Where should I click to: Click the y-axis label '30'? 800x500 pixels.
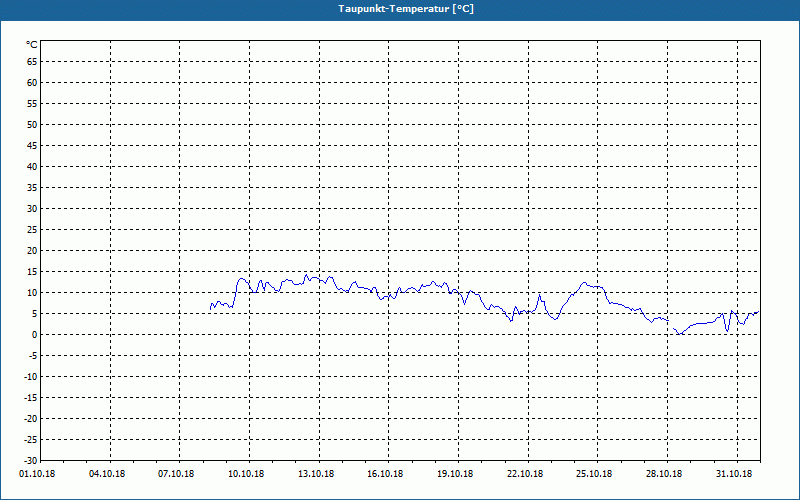pos(32,209)
